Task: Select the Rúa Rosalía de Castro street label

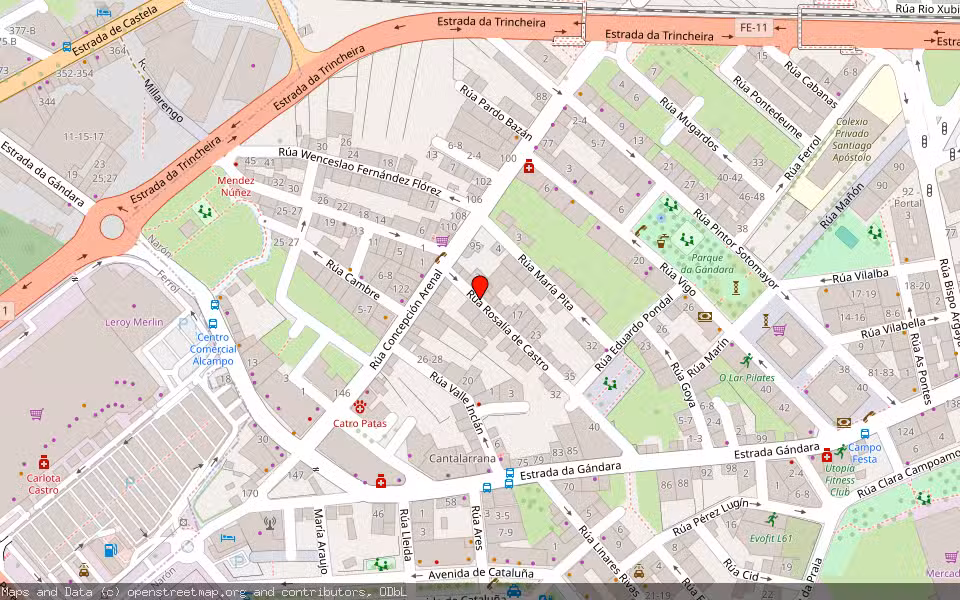Action: 508,330
